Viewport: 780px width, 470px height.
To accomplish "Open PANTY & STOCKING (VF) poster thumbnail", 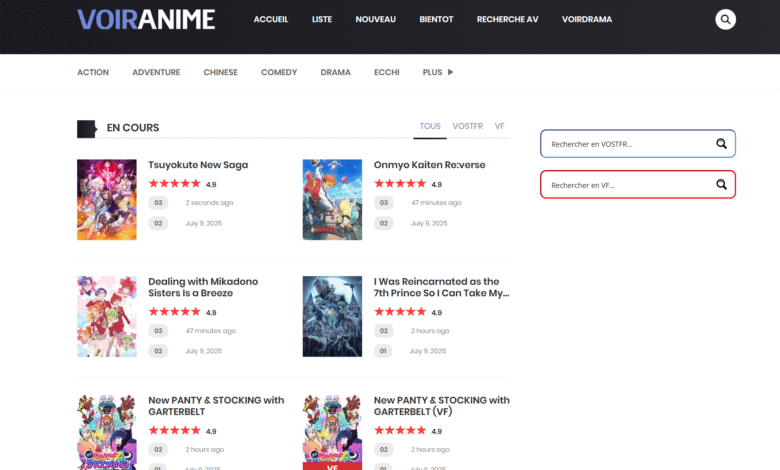I will point(332,432).
